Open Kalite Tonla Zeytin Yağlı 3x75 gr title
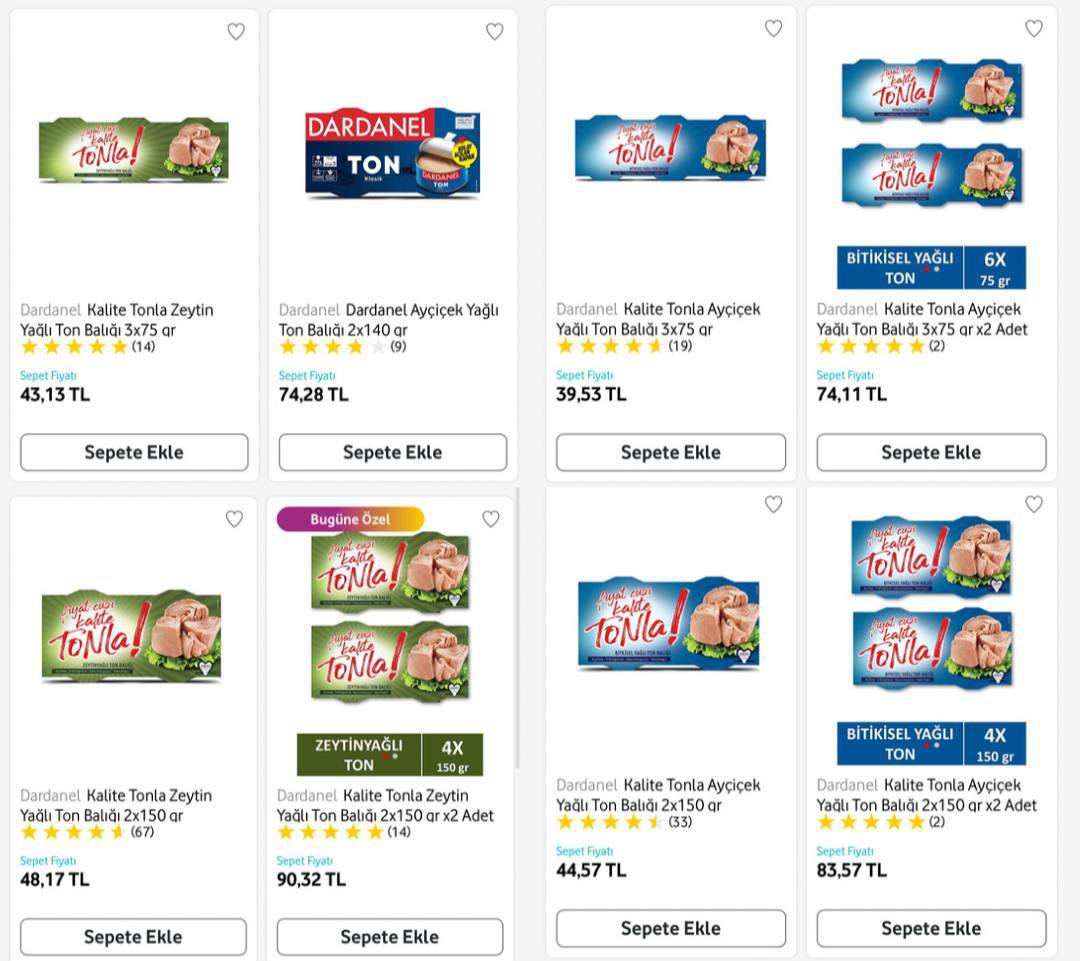This screenshot has height=961, width=1080. pos(117,319)
